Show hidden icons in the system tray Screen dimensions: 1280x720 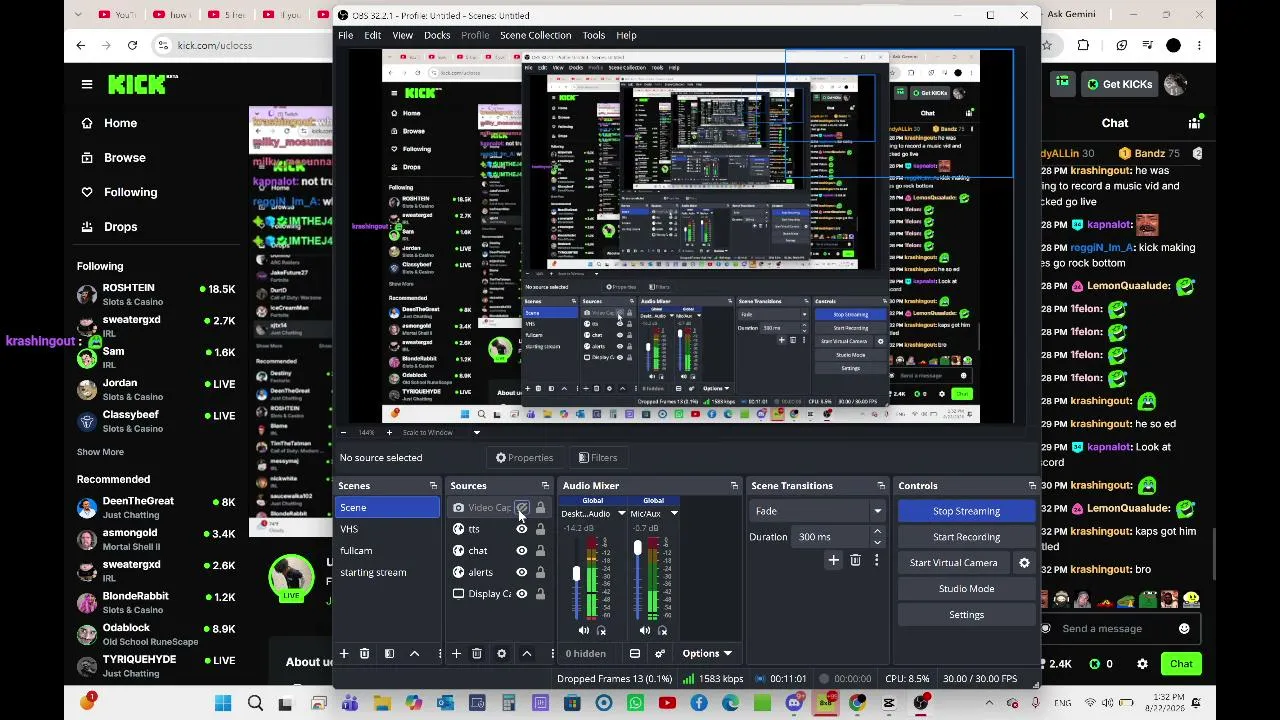989,704
